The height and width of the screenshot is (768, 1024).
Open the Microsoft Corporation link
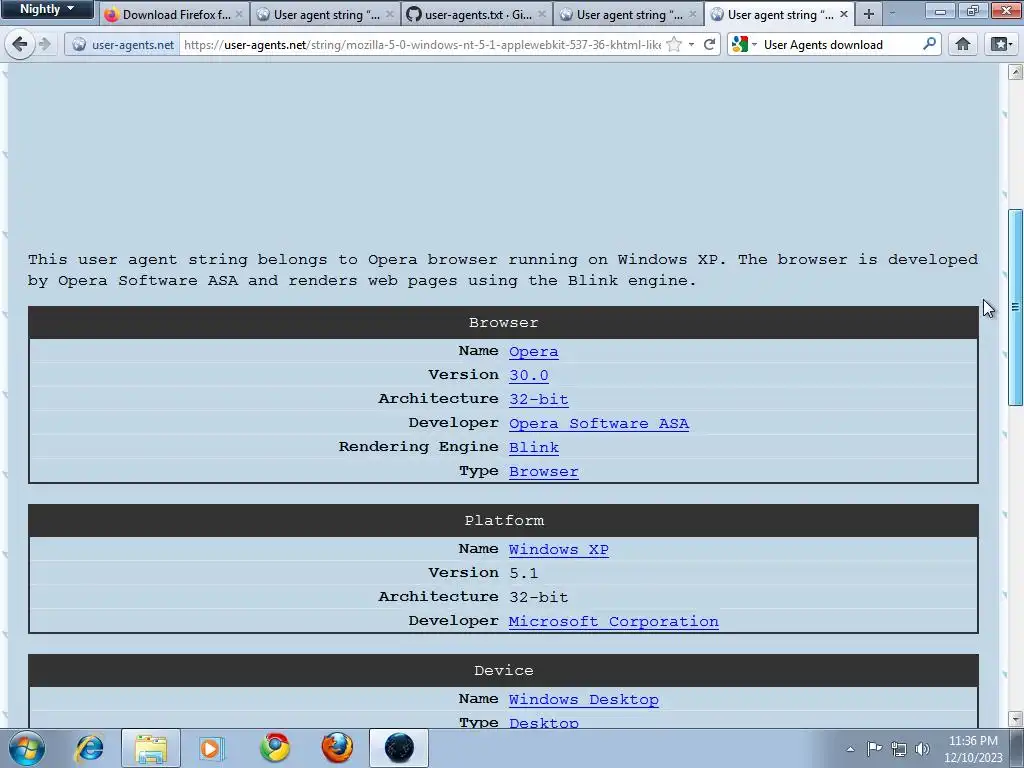(613, 621)
